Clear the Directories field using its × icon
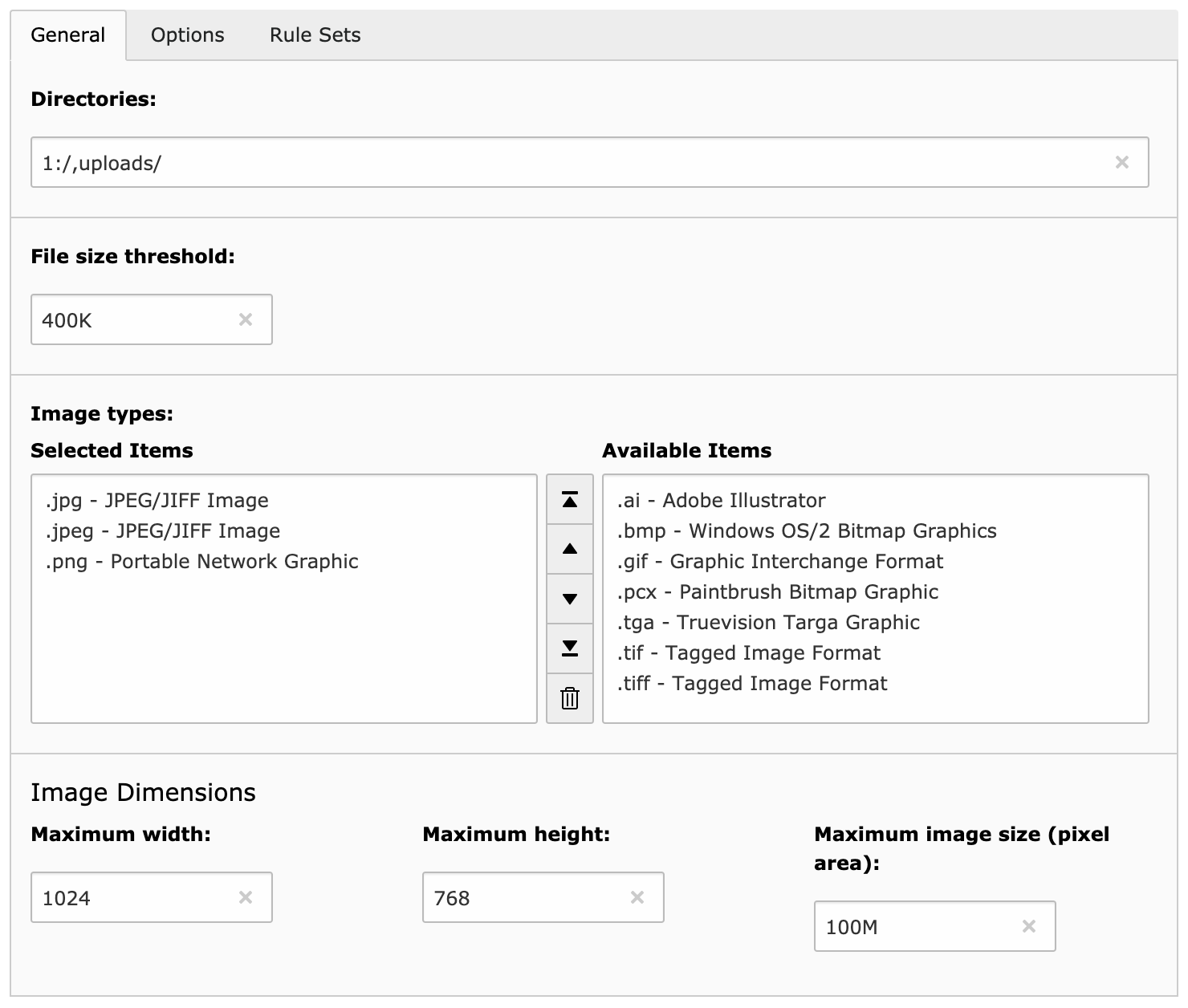Viewport: 1188px width, 1008px height. [1123, 162]
